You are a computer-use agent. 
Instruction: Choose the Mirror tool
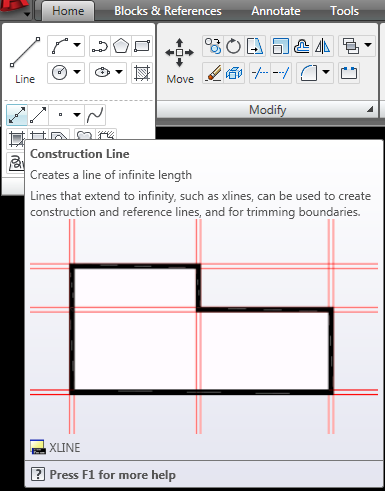(323, 46)
